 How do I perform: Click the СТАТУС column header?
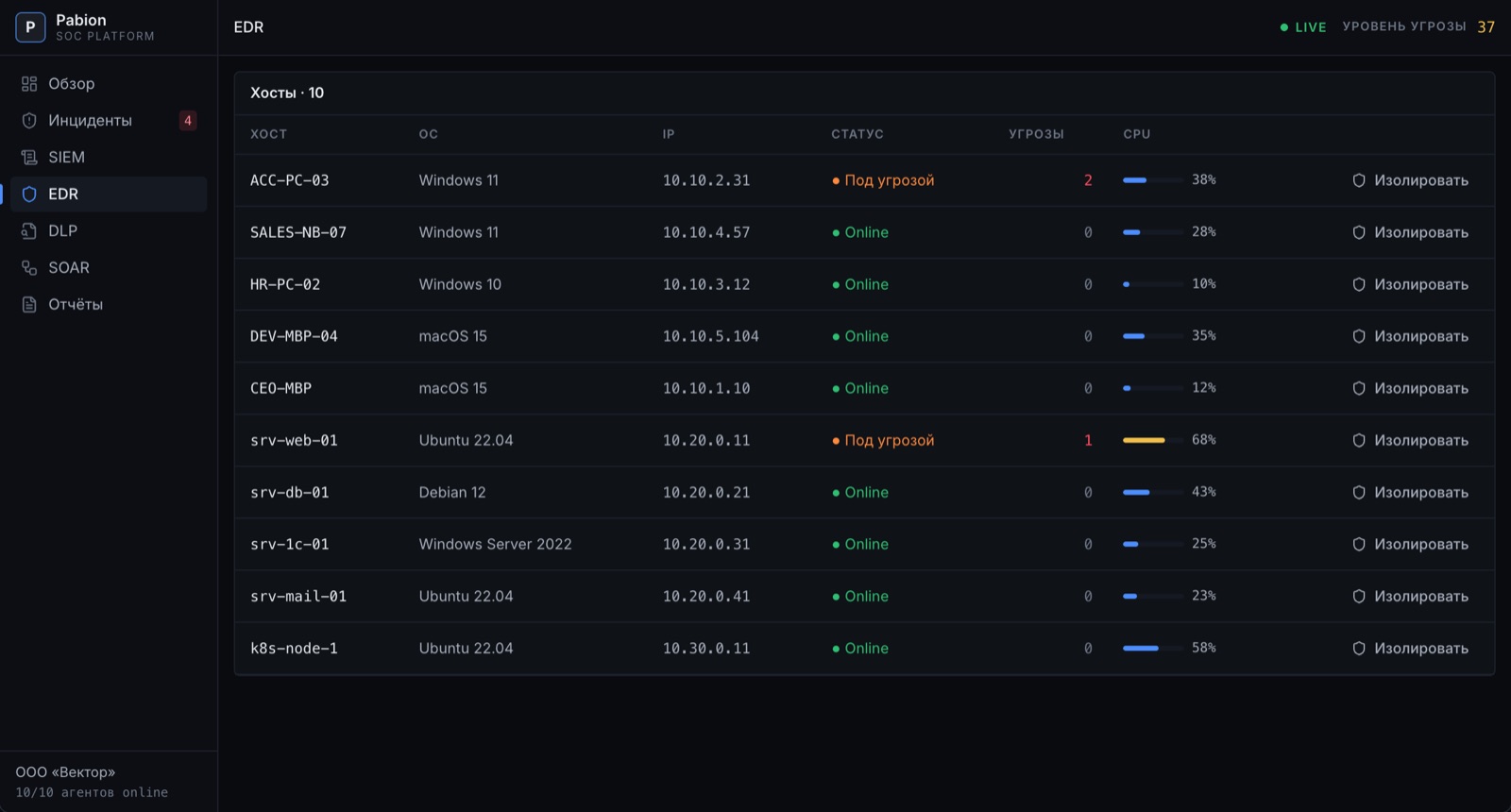click(x=857, y=134)
